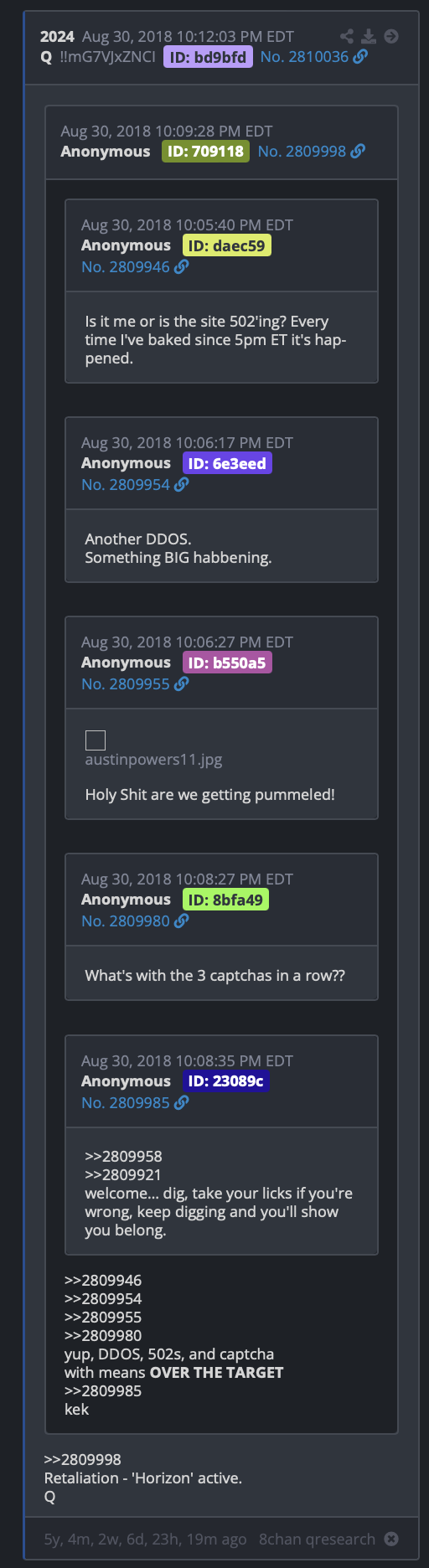This screenshot has height=1568, width=429.
Task: Select the green ID: 709118 badge
Action: point(205,152)
